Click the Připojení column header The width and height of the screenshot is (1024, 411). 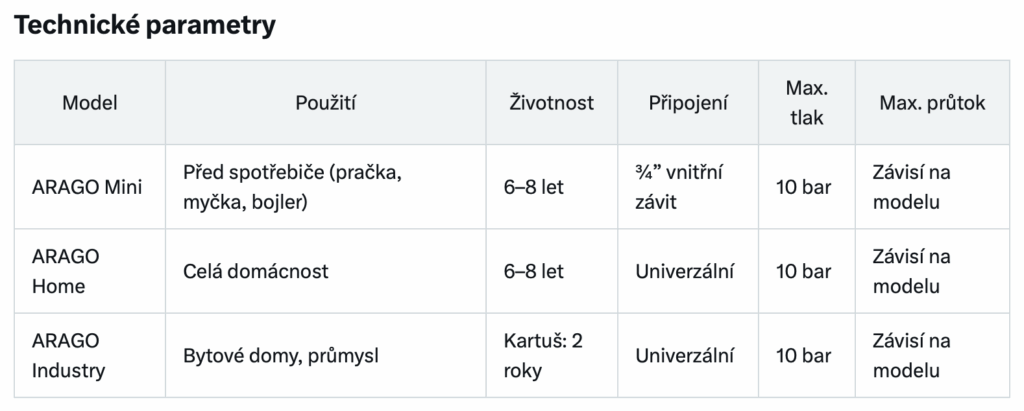point(688,103)
